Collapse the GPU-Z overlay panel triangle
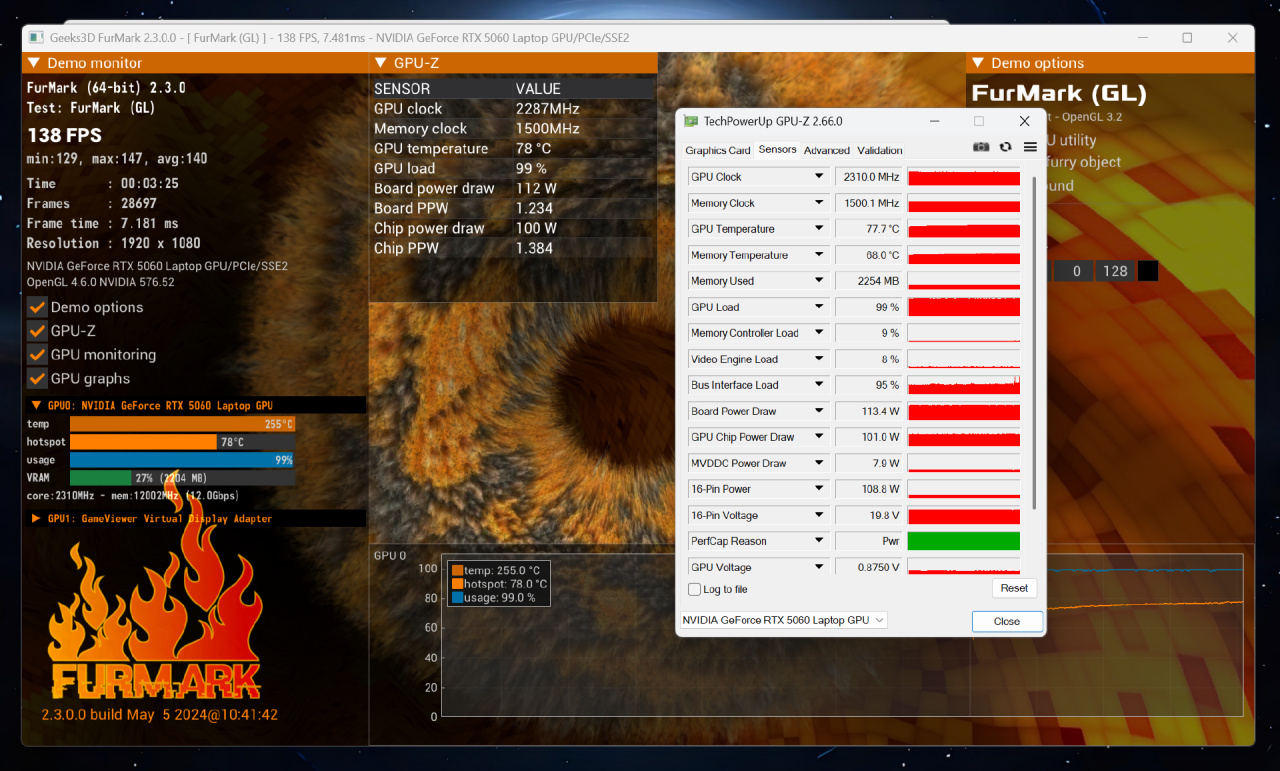The width and height of the screenshot is (1280, 771). 381,63
